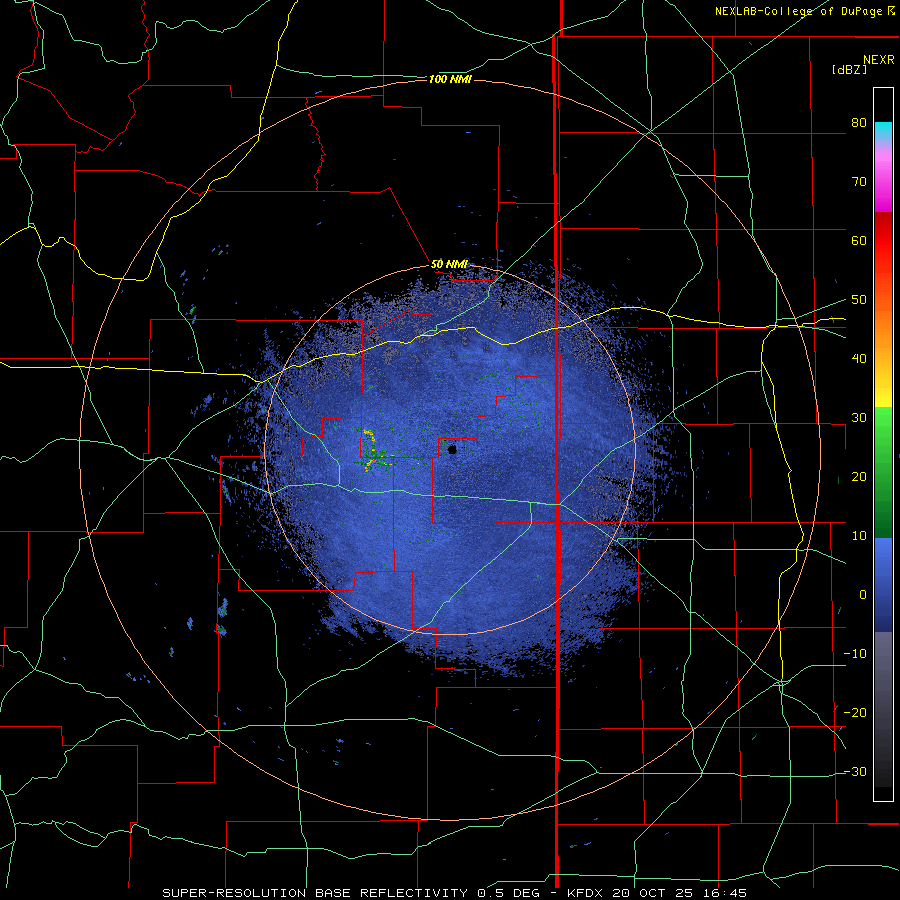The height and width of the screenshot is (900, 900).
Task: Click the 100 NMI range ring label
Action: (x=450, y=79)
